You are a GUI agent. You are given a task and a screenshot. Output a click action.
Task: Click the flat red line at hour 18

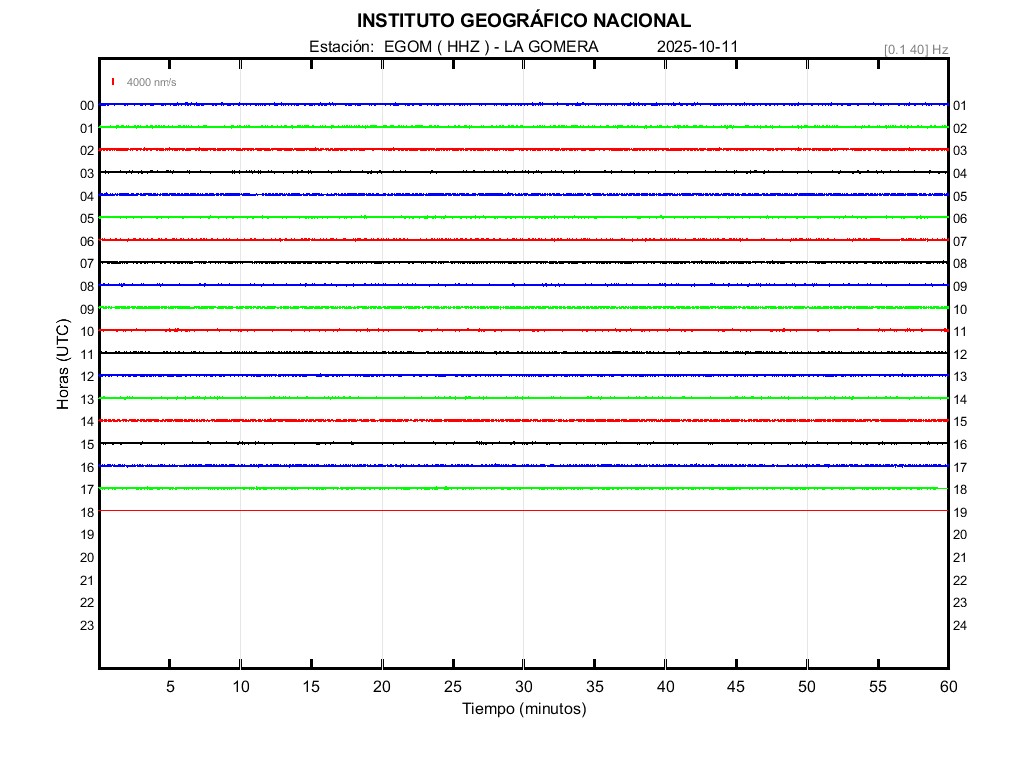(x=523, y=511)
